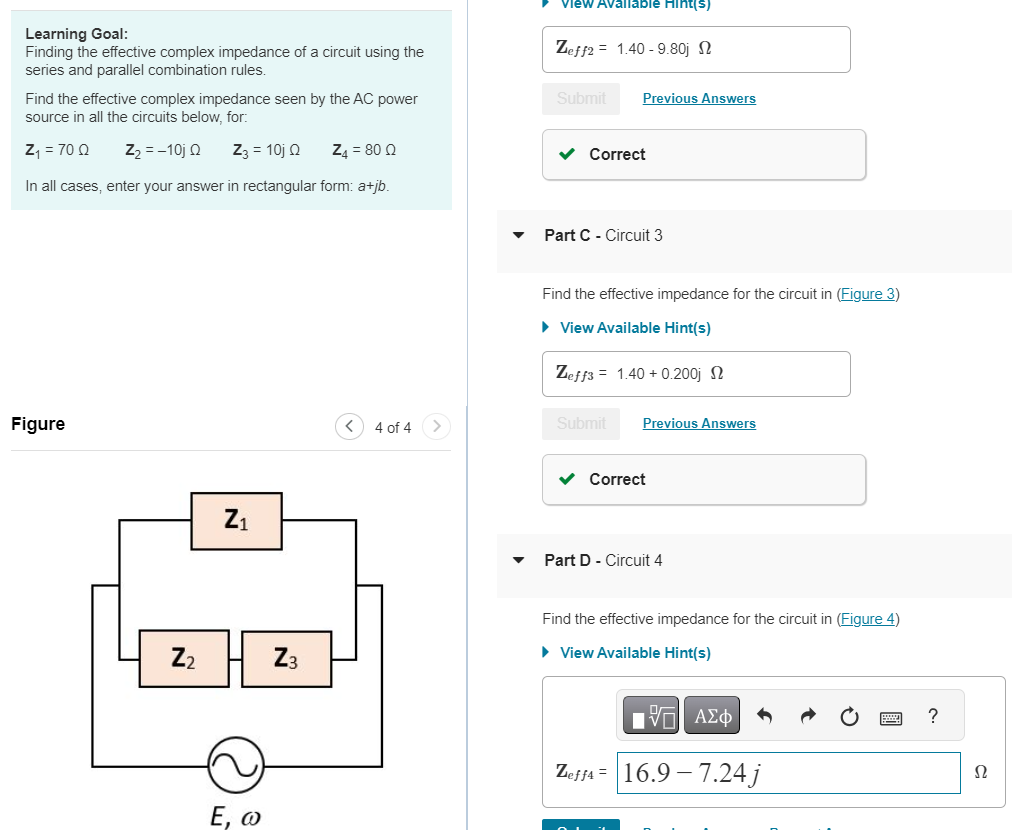Expand View Available Hint(s) for Part D
1012x830 pixels.
click(x=635, y=652)
